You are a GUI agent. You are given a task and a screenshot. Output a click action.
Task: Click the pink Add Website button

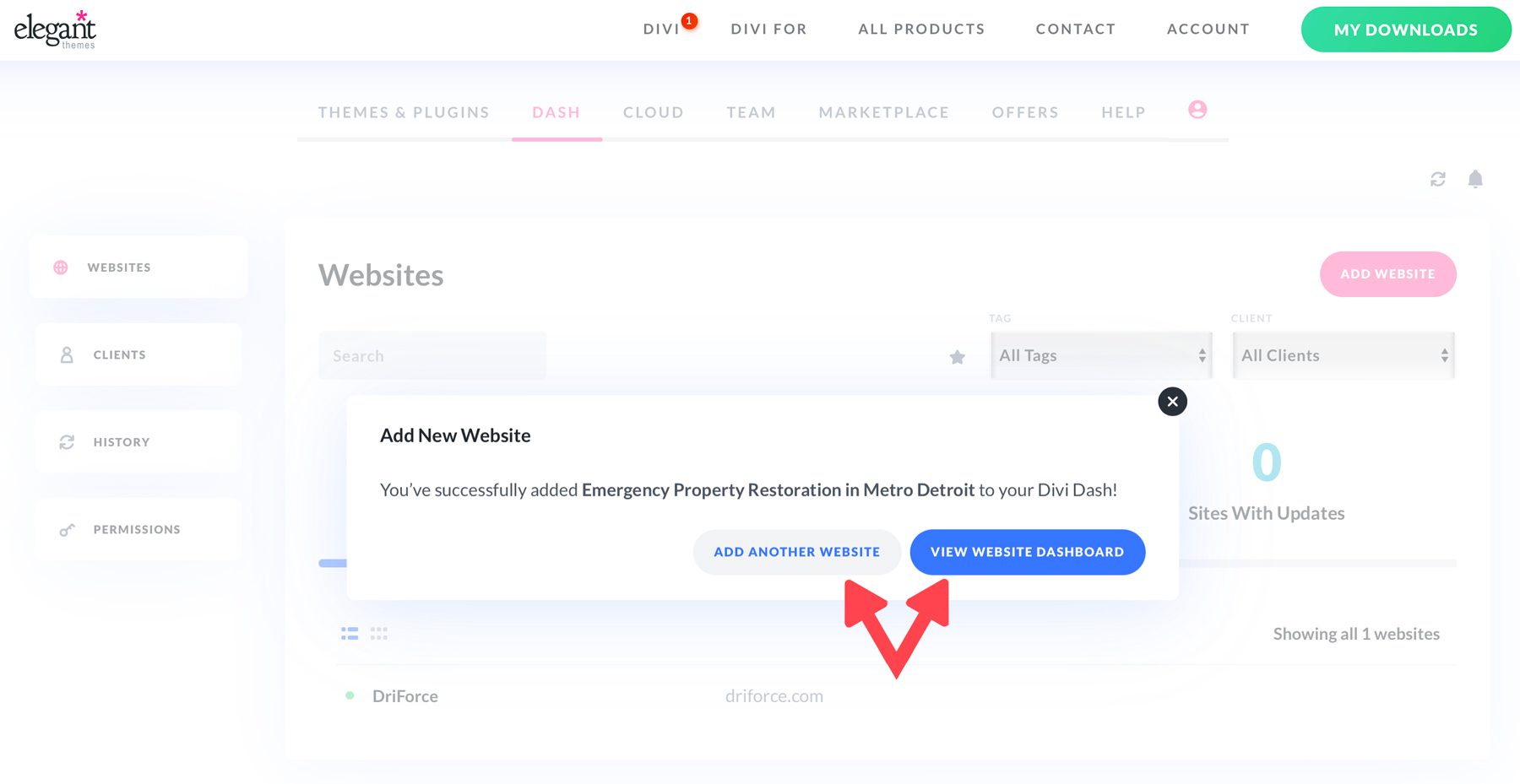(1387, 273)
